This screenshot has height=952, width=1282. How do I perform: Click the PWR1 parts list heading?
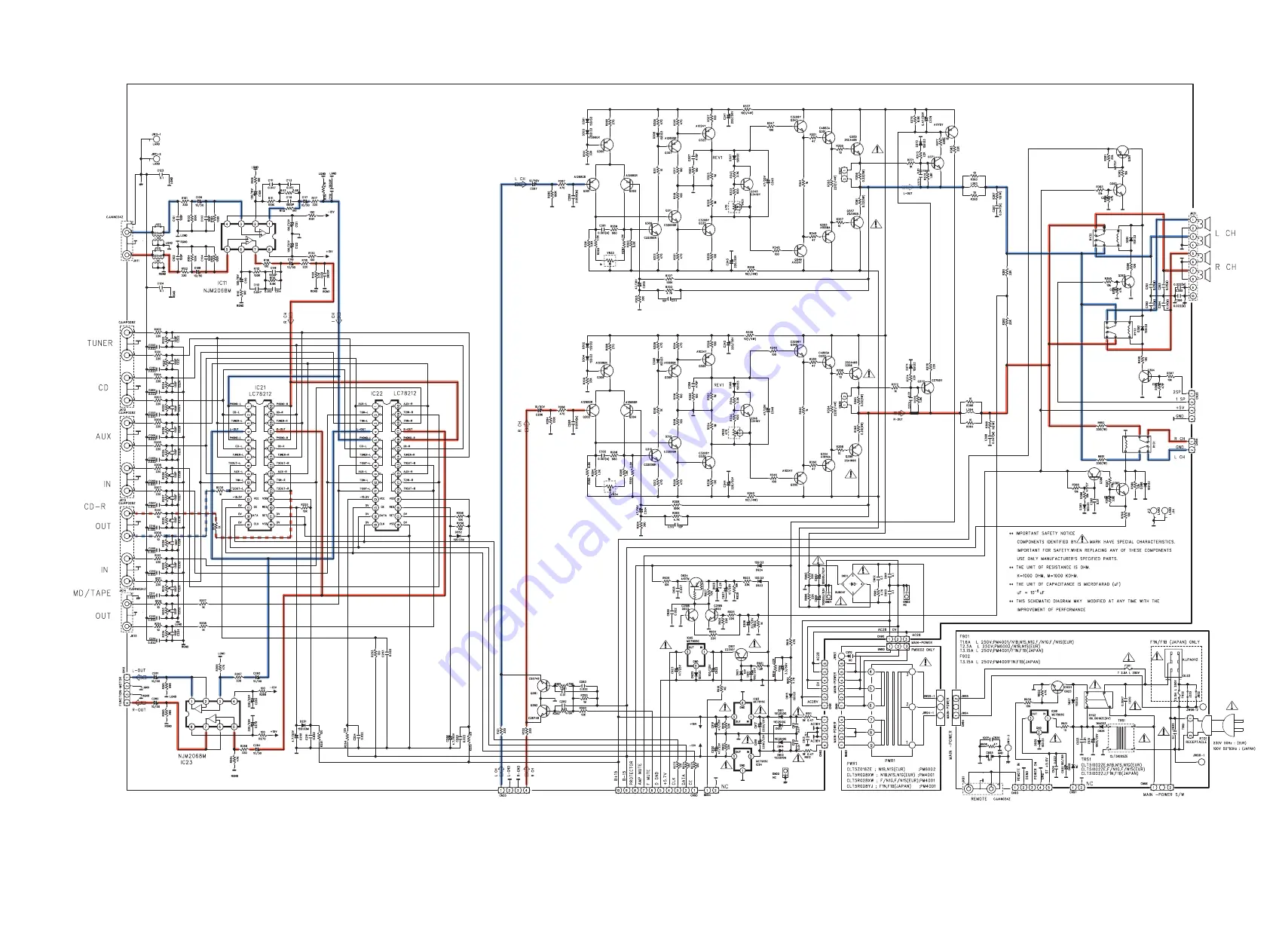(x=852, y=763)
